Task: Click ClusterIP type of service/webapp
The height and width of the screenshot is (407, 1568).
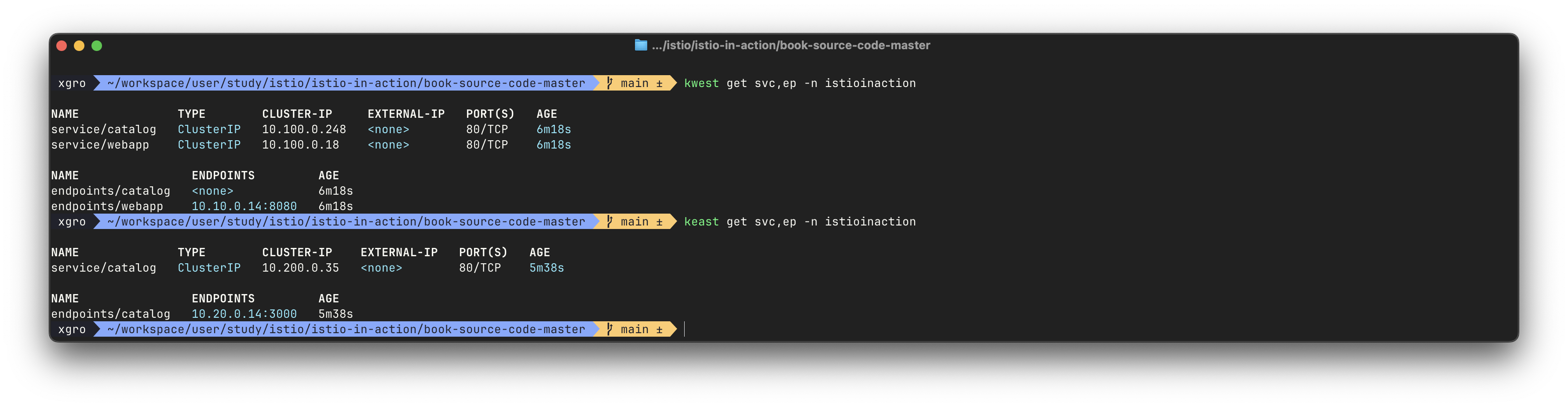Action: (209, 145)
